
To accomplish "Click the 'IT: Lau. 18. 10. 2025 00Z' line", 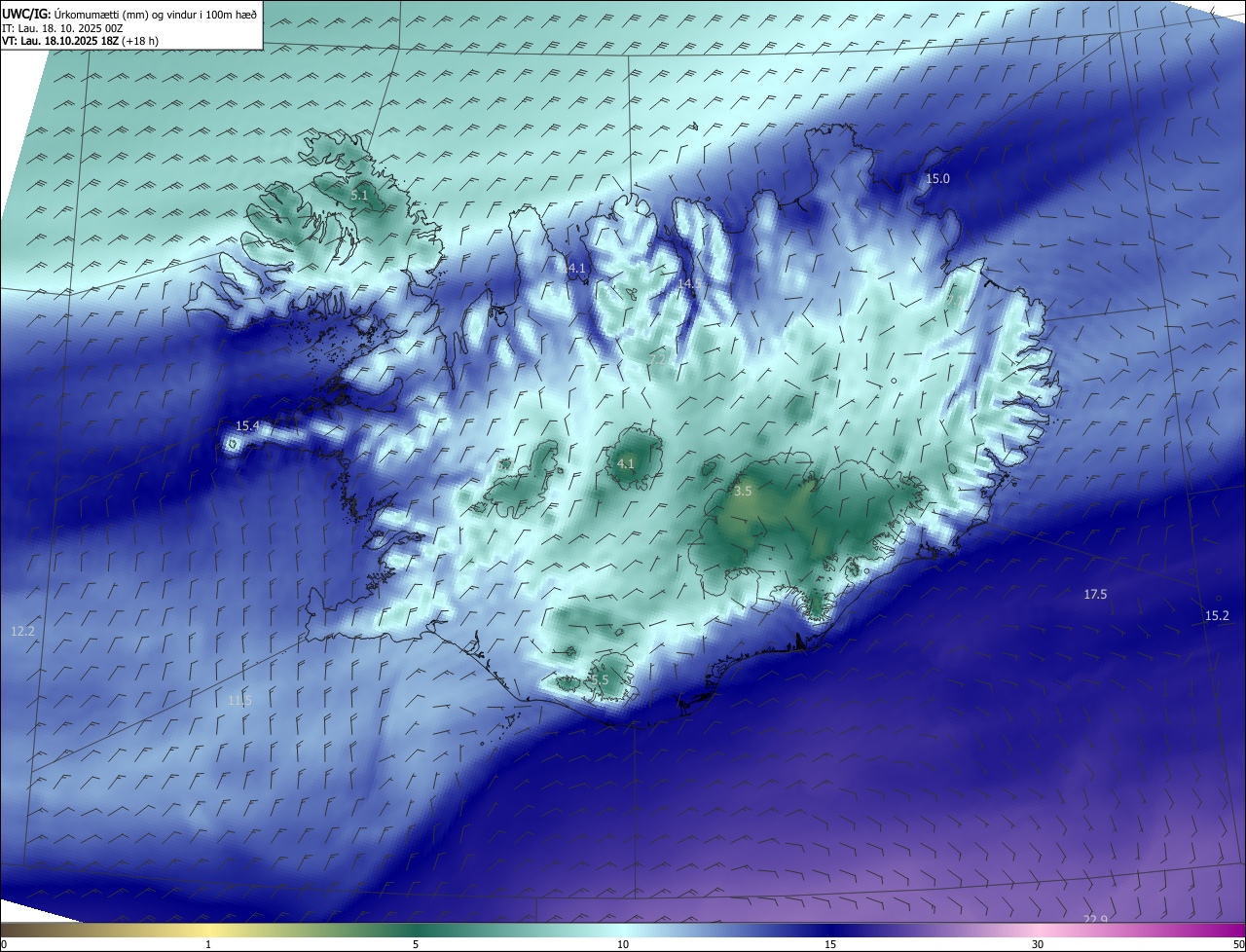I will tap(64, 28).
